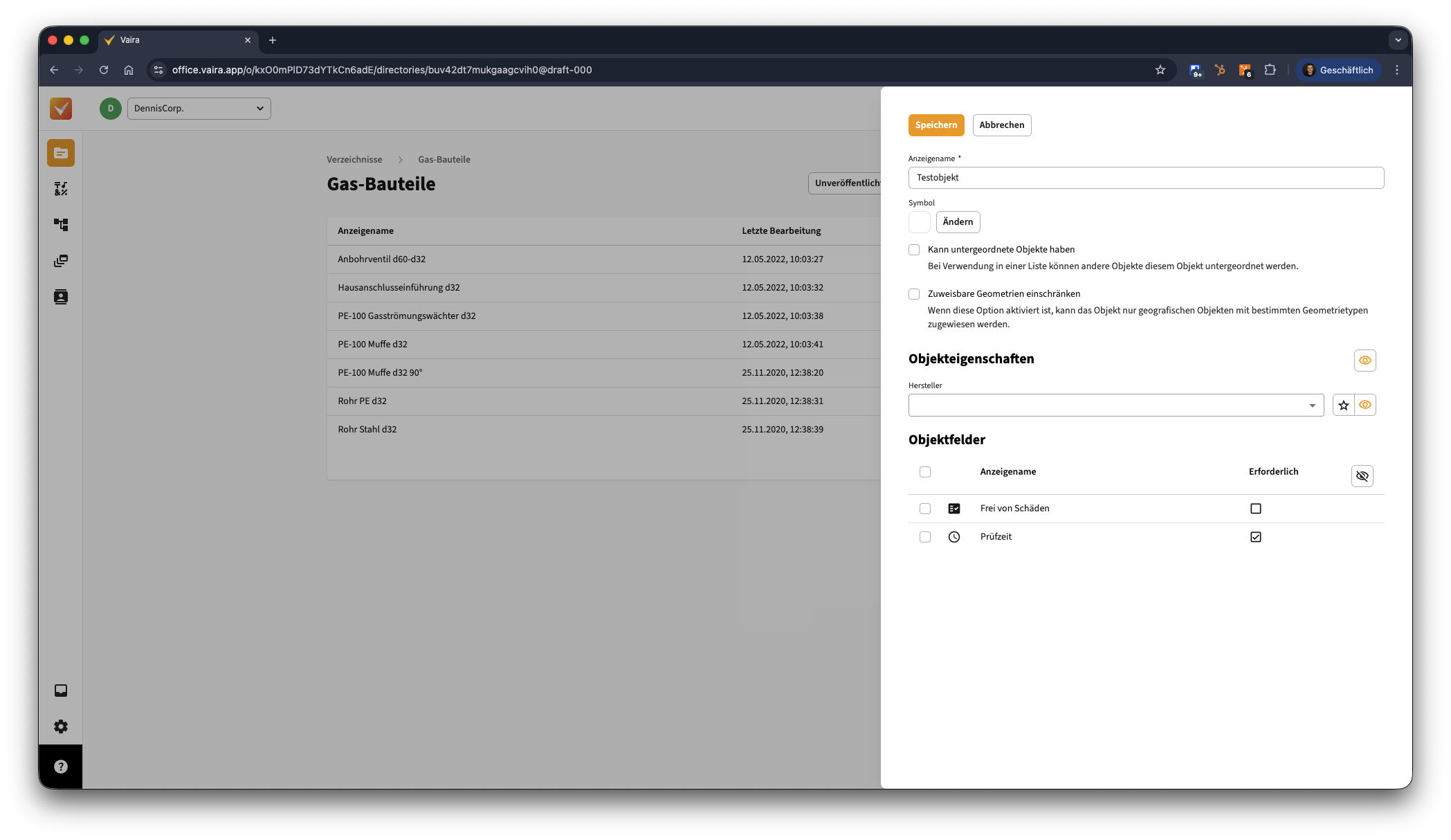This screenshot has height=840, width=1451.
Task: Open the inbox icon in sidebar
Action: [x=61, y=691]
